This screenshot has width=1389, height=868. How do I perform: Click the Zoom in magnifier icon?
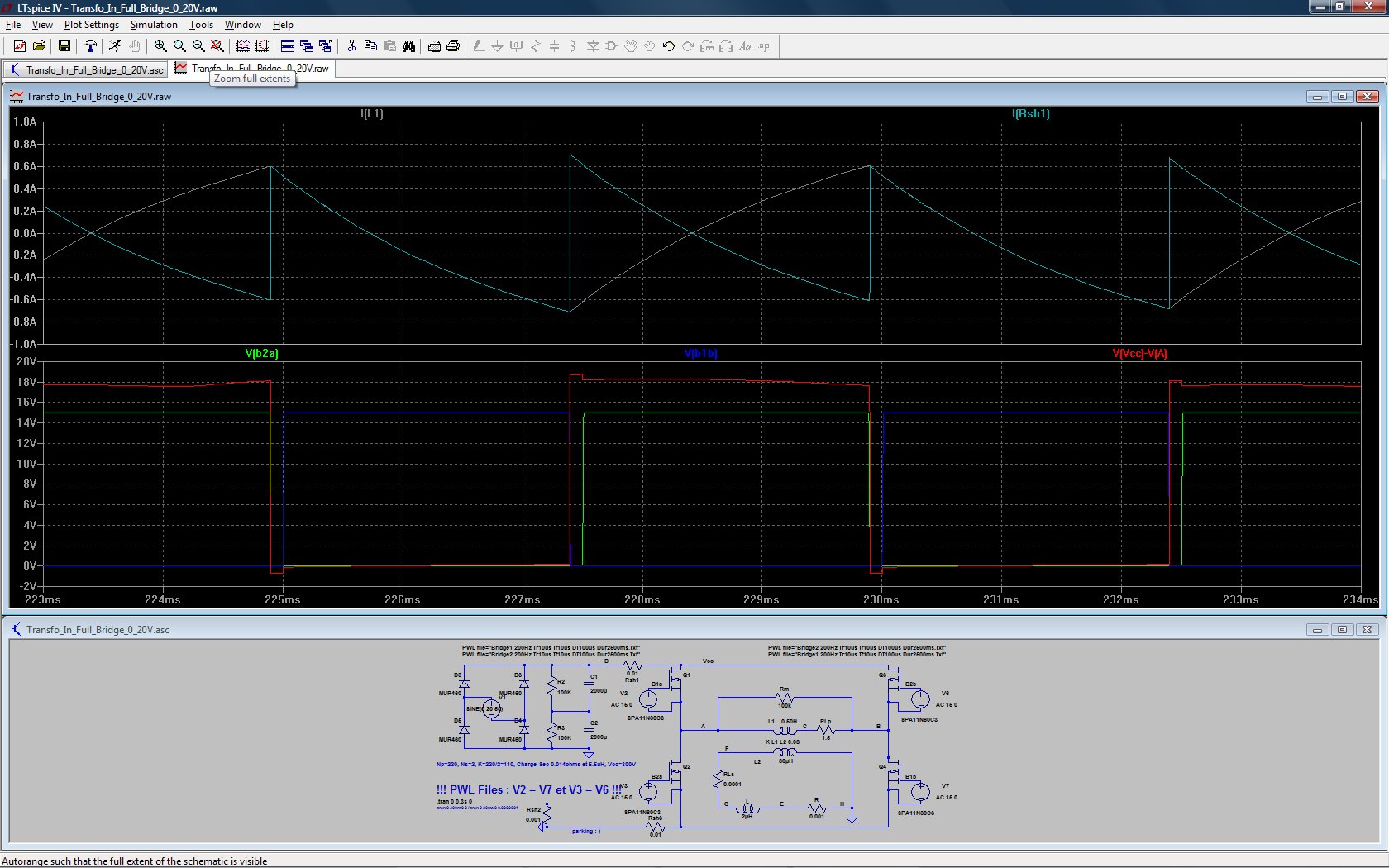(x=160, y=46)
